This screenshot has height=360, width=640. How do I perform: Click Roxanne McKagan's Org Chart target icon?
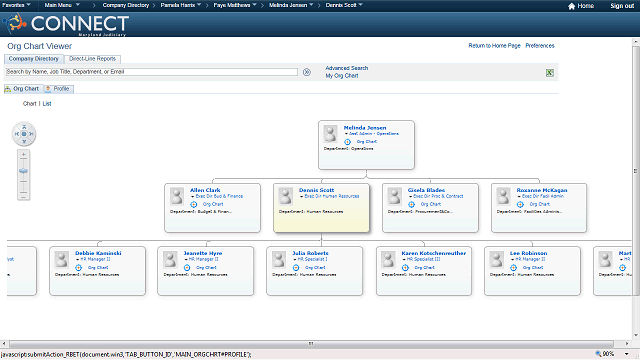pyautogui.click(x=520, y=204)
